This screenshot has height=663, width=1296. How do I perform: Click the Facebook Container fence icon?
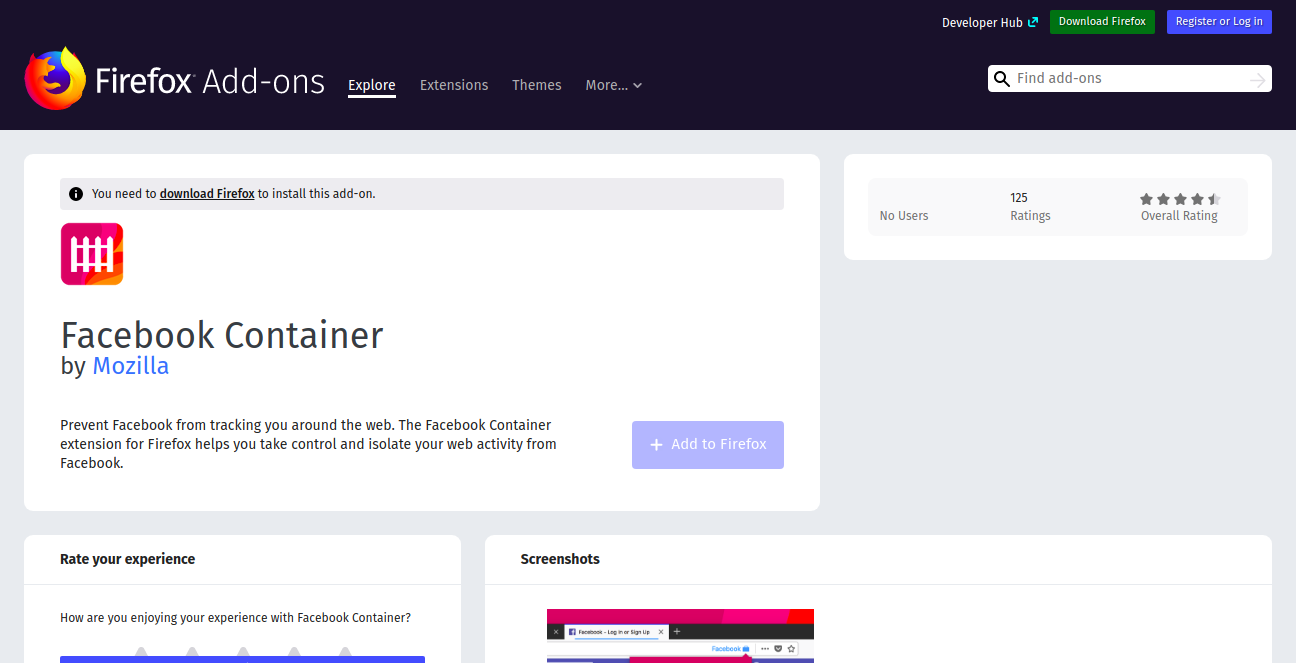click(x=92, y=254)
